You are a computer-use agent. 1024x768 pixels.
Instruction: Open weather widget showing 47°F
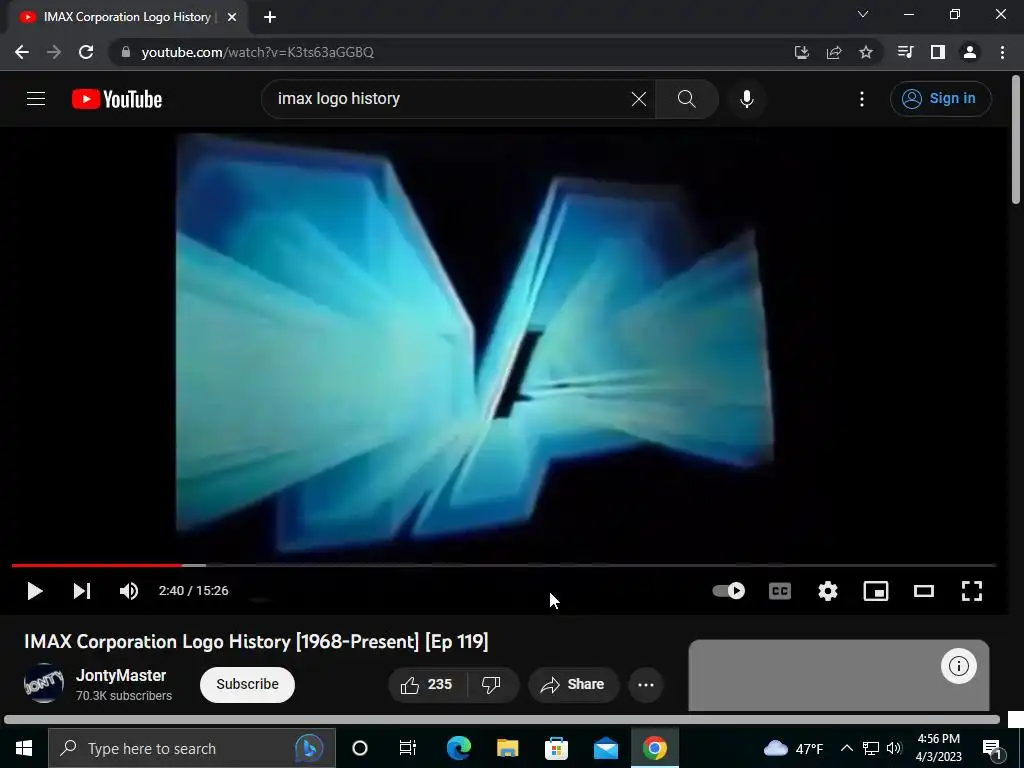pos(793,748)
